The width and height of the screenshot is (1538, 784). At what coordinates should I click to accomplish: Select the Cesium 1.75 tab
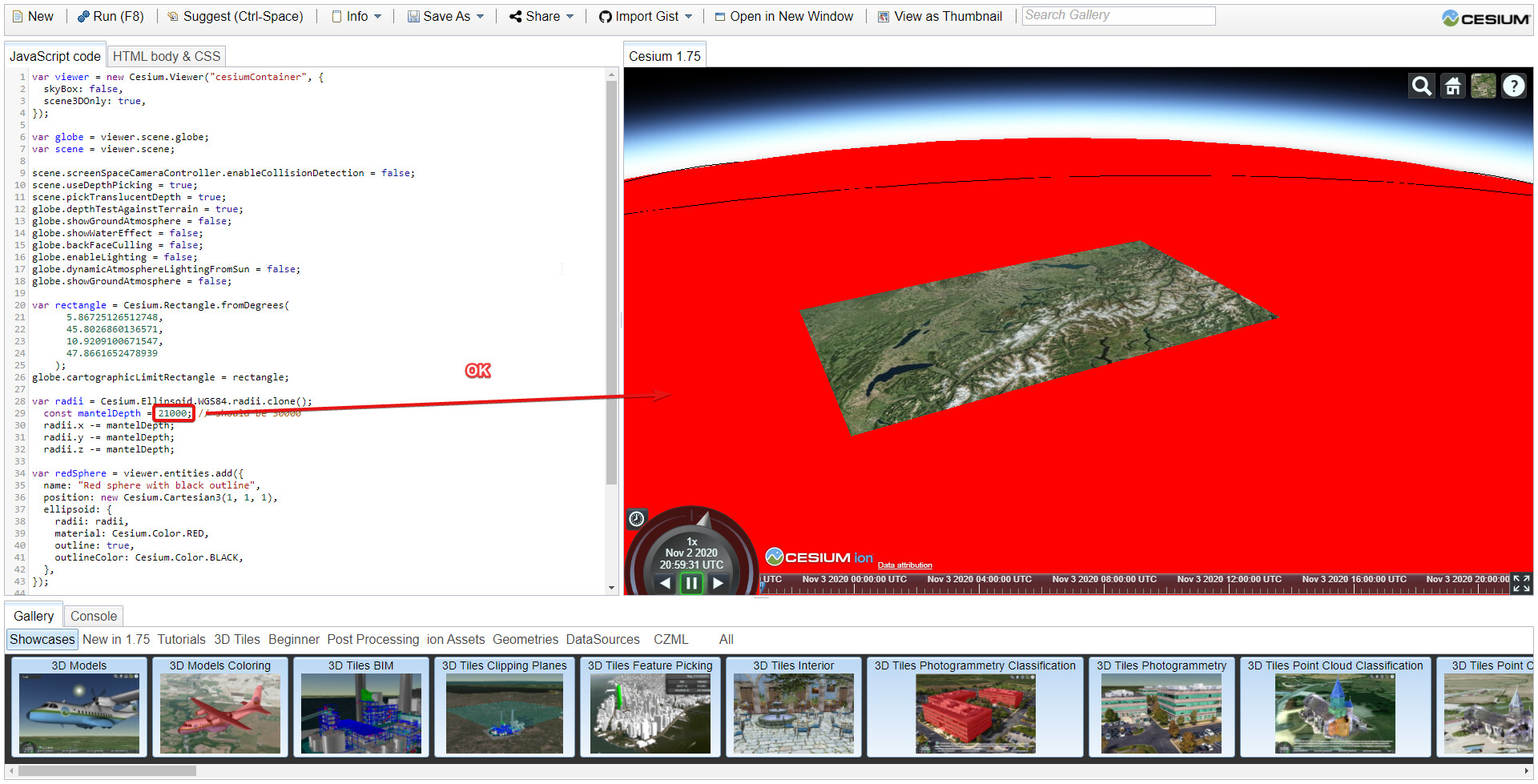click(665, 56)
